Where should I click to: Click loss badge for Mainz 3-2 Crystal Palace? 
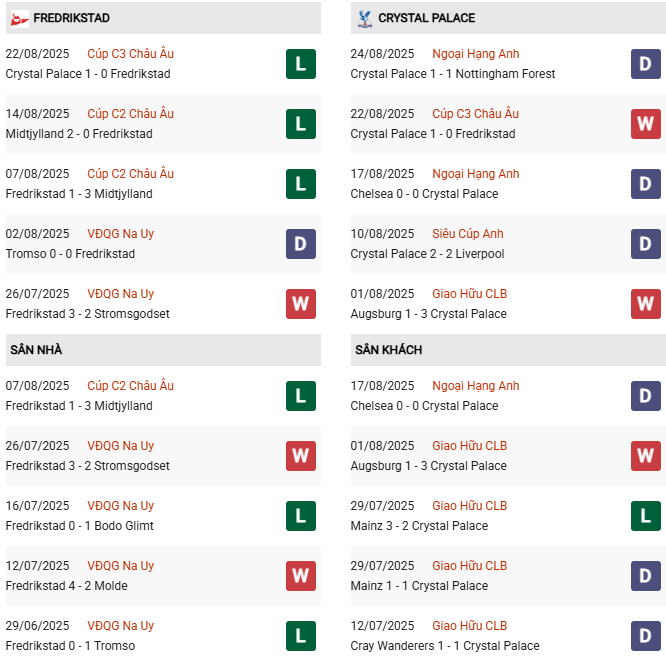coord(645,516)
